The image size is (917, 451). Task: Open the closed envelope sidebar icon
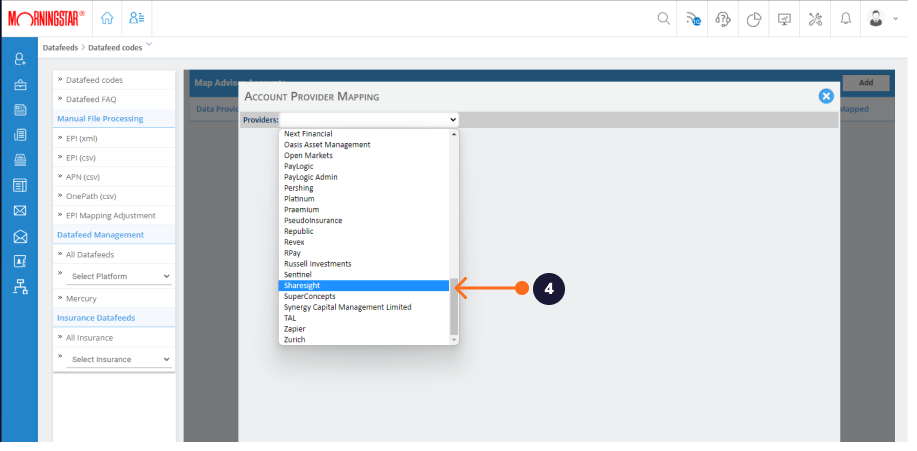(20, 211)
